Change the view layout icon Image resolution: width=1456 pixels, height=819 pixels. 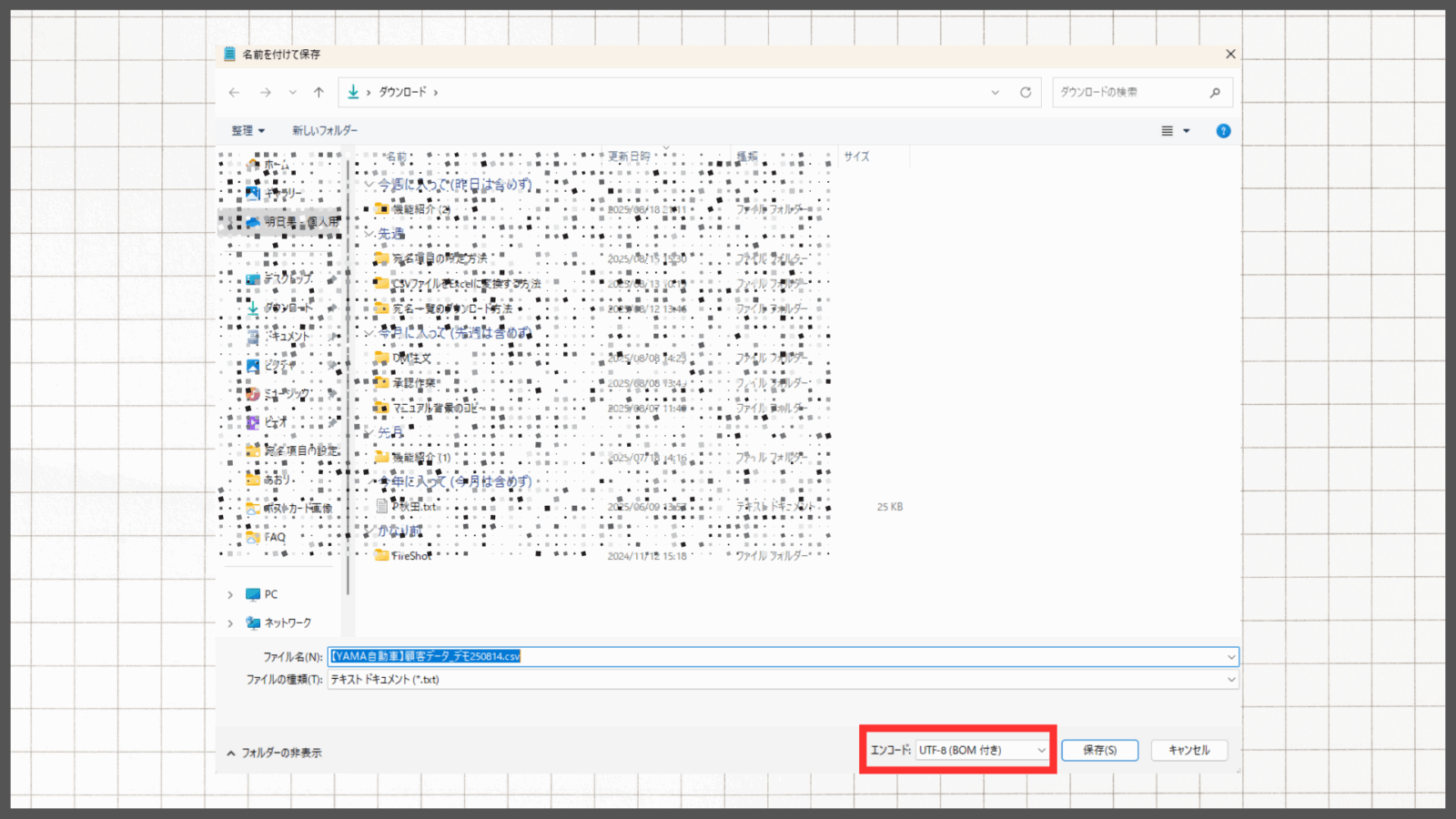tap(1168, 131)
